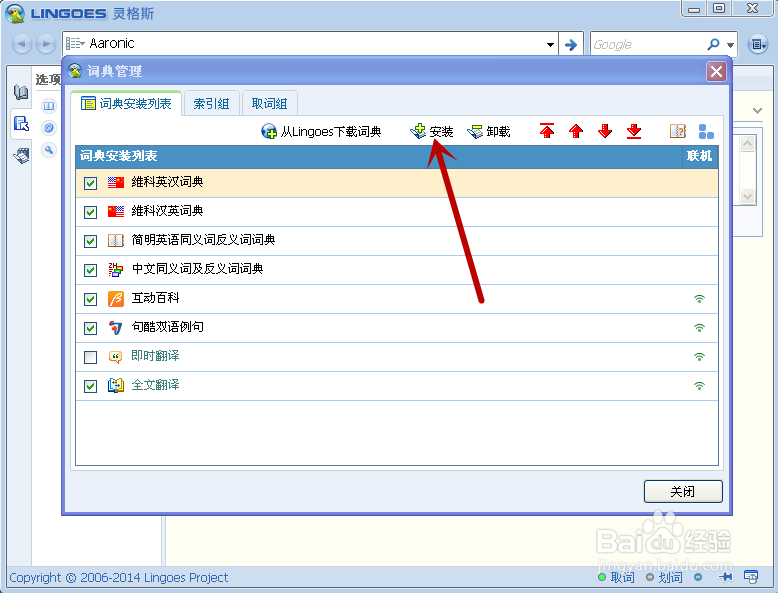Click the forward navigation arrow

pyautogui.click(x=46, y=44)
